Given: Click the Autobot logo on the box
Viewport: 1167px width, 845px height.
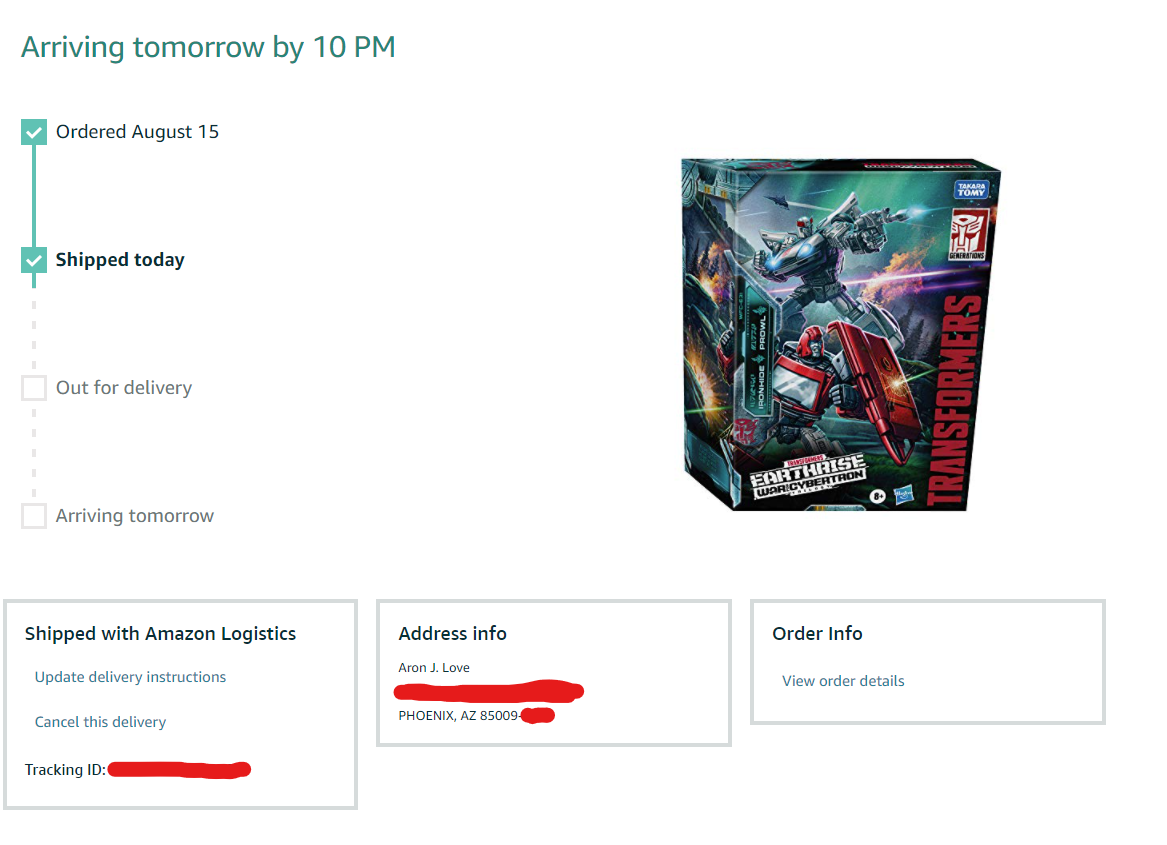Looking at the screenshot, I should (968, 234).
